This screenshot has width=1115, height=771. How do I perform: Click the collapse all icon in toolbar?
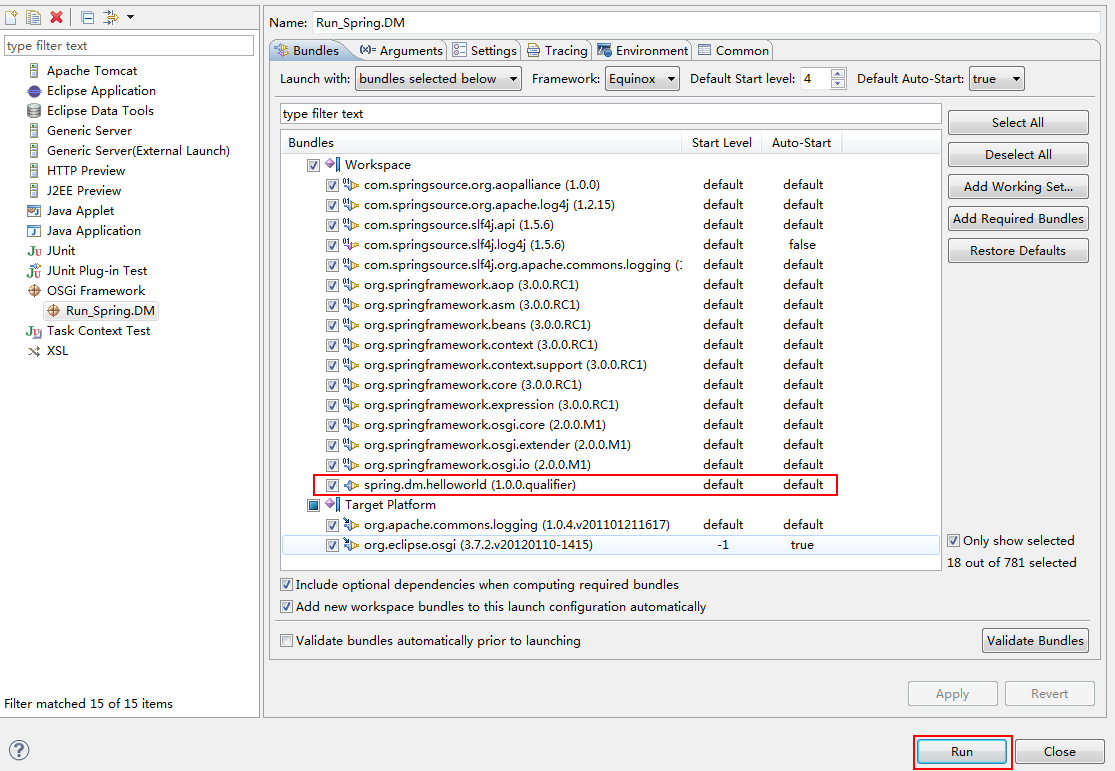tap(87, 17)
